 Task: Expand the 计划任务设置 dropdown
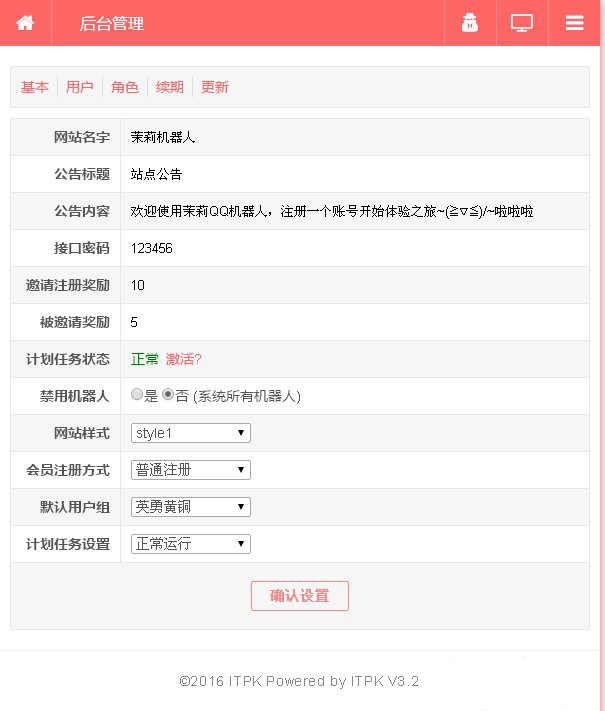(190, 544)
